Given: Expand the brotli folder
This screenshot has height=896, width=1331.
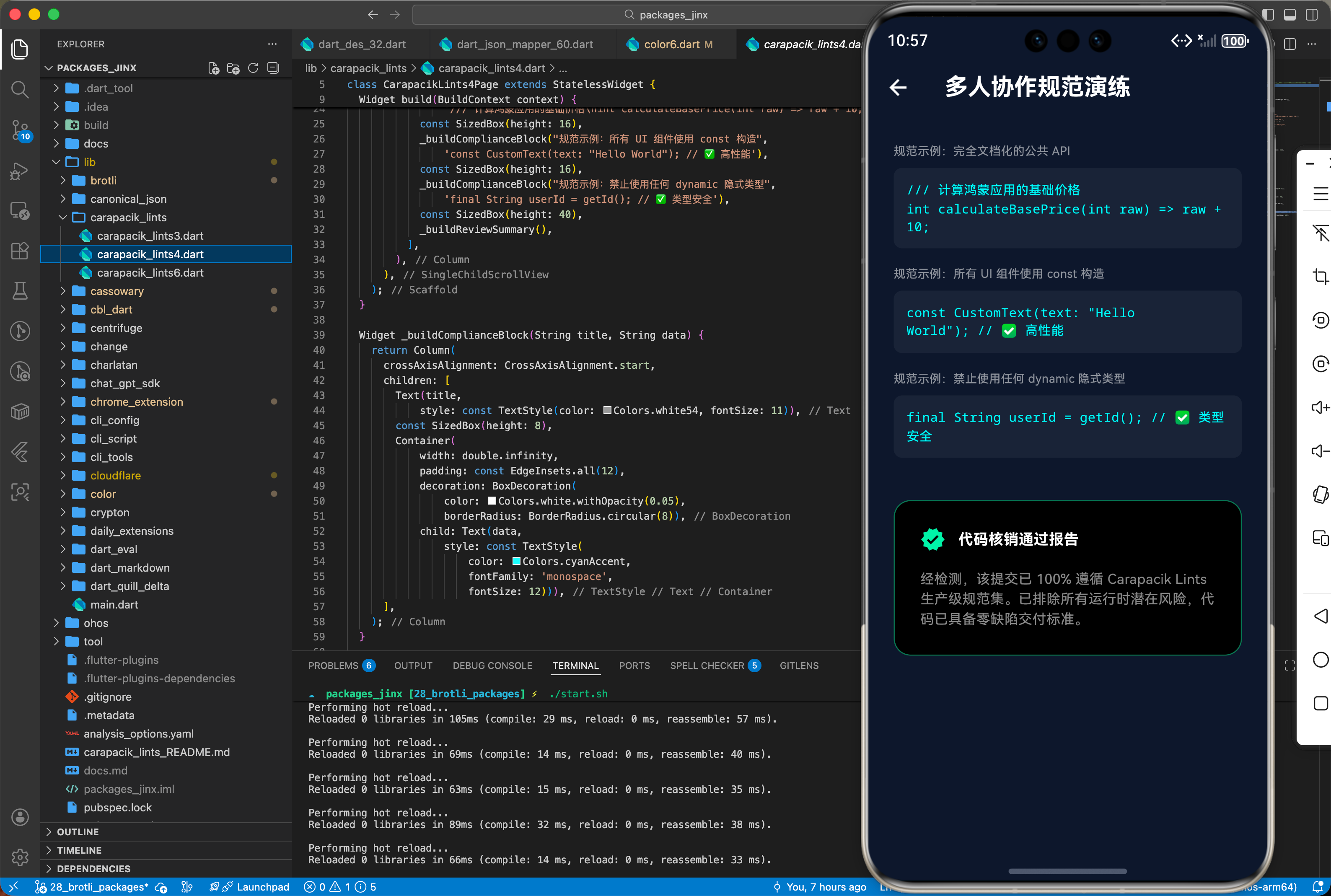Looking at the screenshot, I should click(103, 181).
